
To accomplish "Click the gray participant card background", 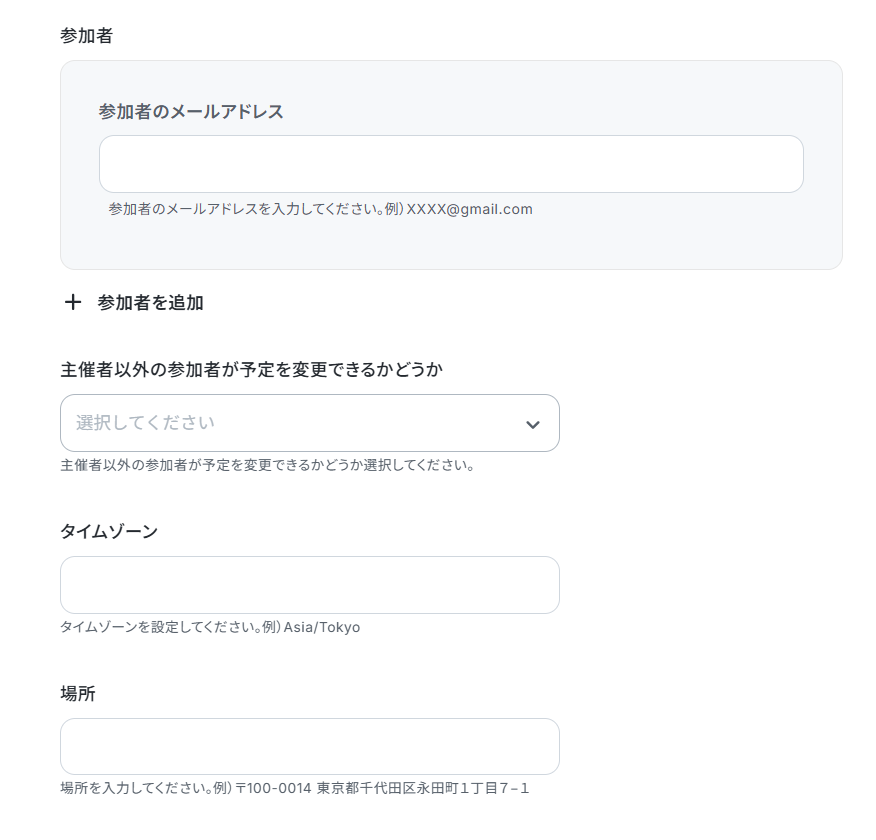I will 451,246.
